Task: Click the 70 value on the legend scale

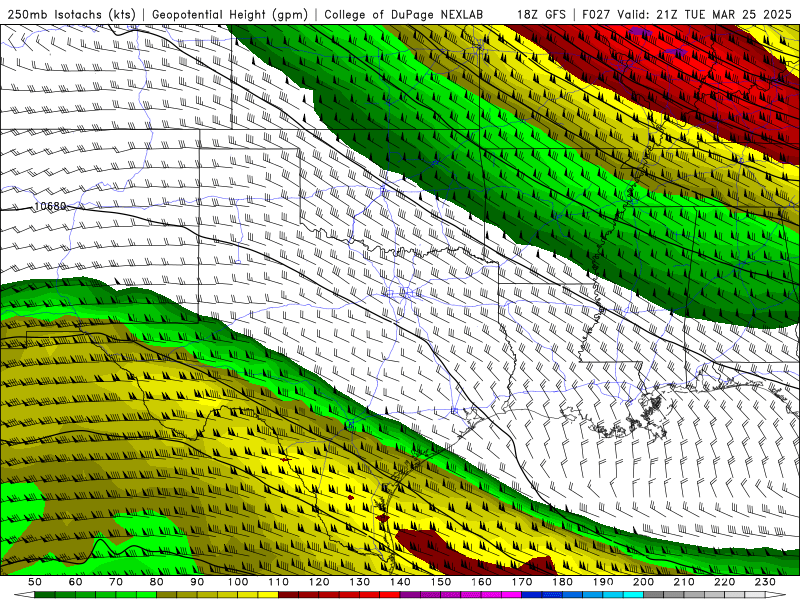Action: pyautogui.click(x=116, y=582)
